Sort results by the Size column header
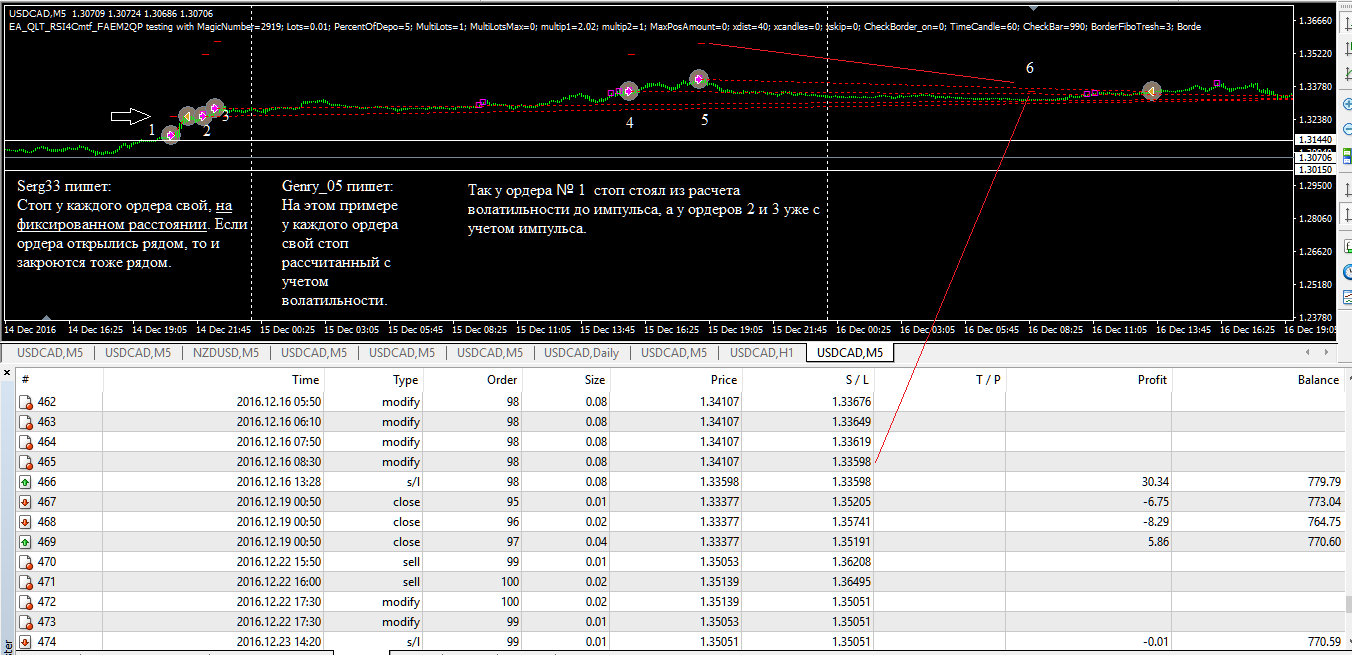 click(x=568, y=380)
